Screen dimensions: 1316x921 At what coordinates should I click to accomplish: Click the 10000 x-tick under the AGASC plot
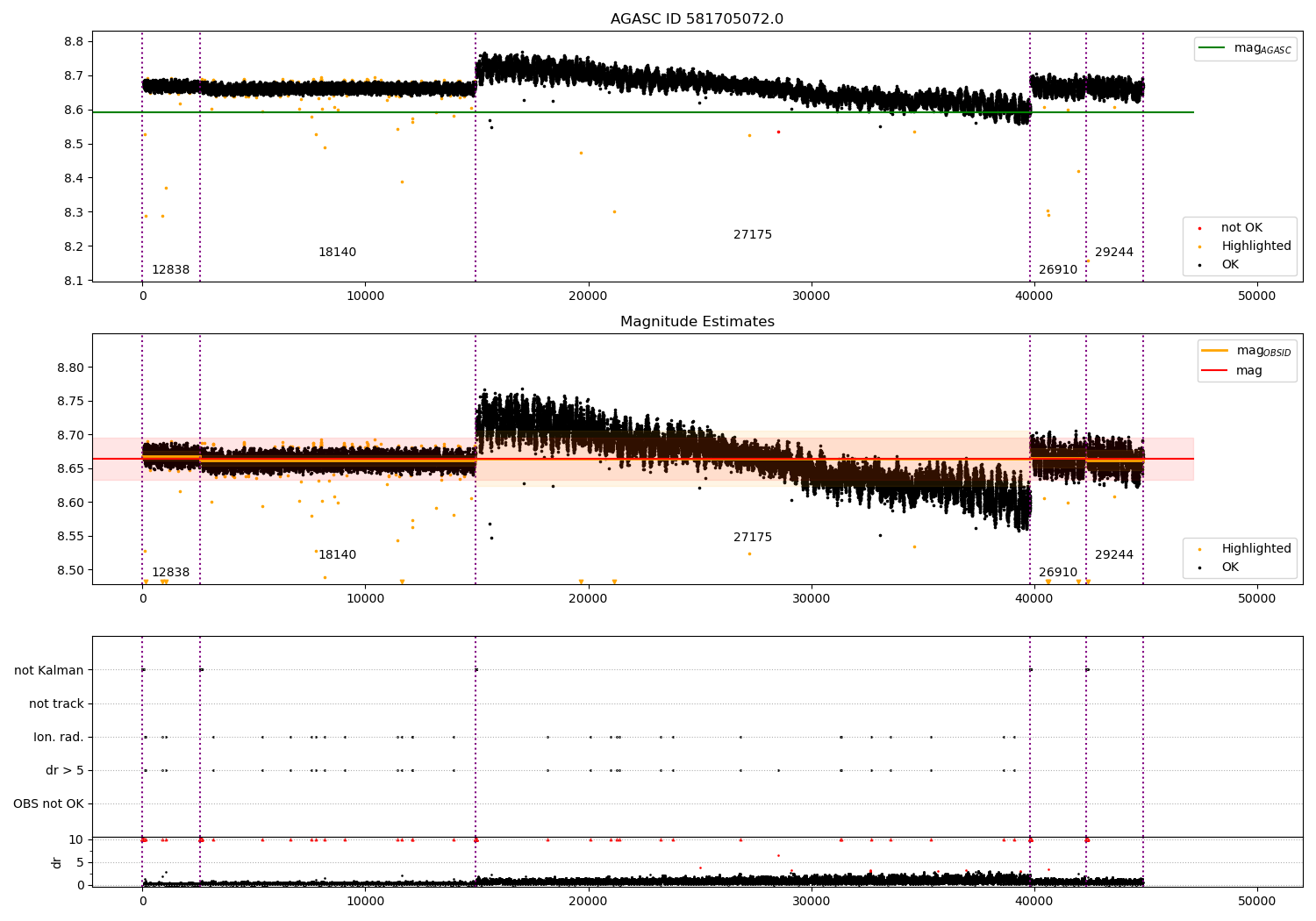365,296
